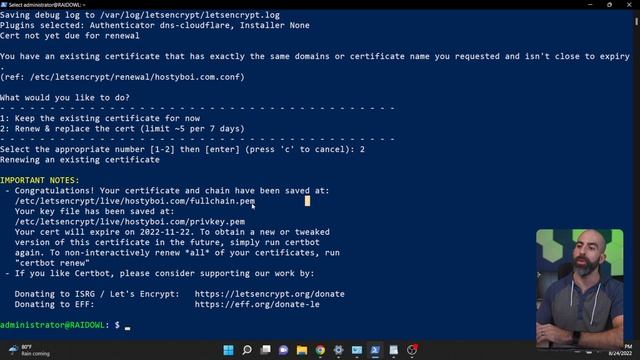Open the Mail app on the taskbar
The height and width of the screenshot is (360, 640).
357,350
